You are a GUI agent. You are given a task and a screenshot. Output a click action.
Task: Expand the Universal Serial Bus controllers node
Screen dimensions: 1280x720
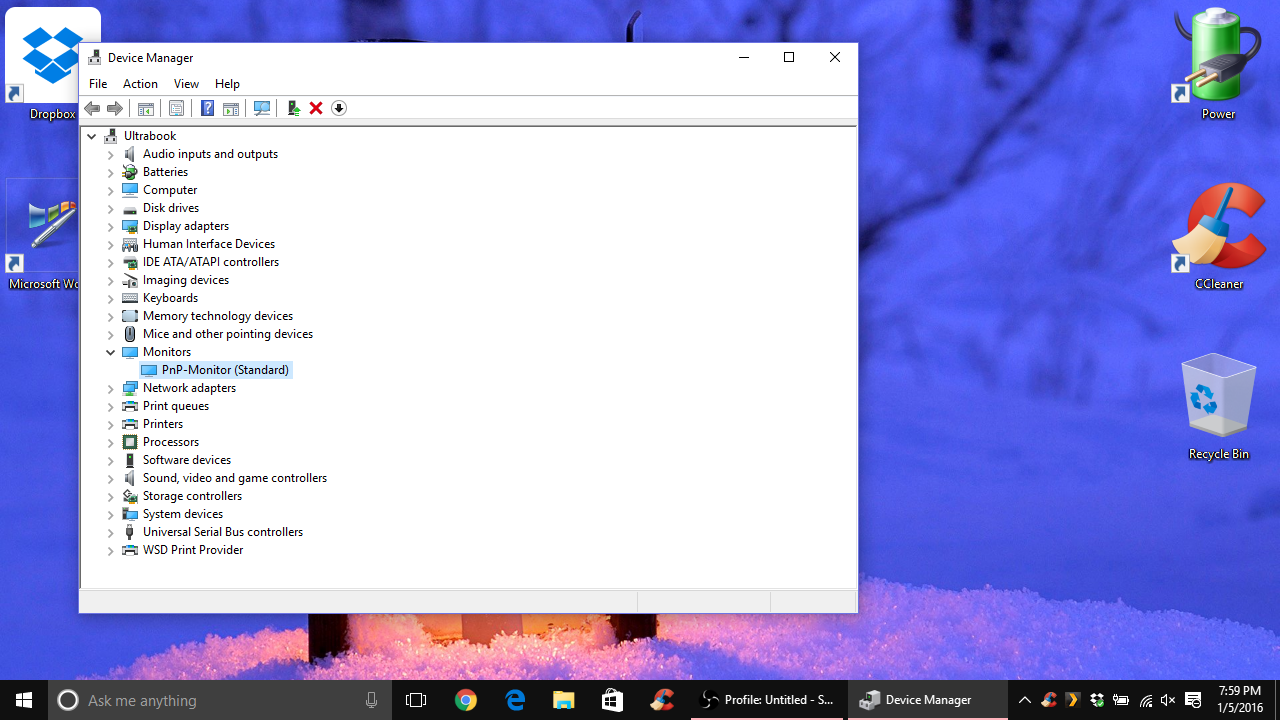point(111,532)
